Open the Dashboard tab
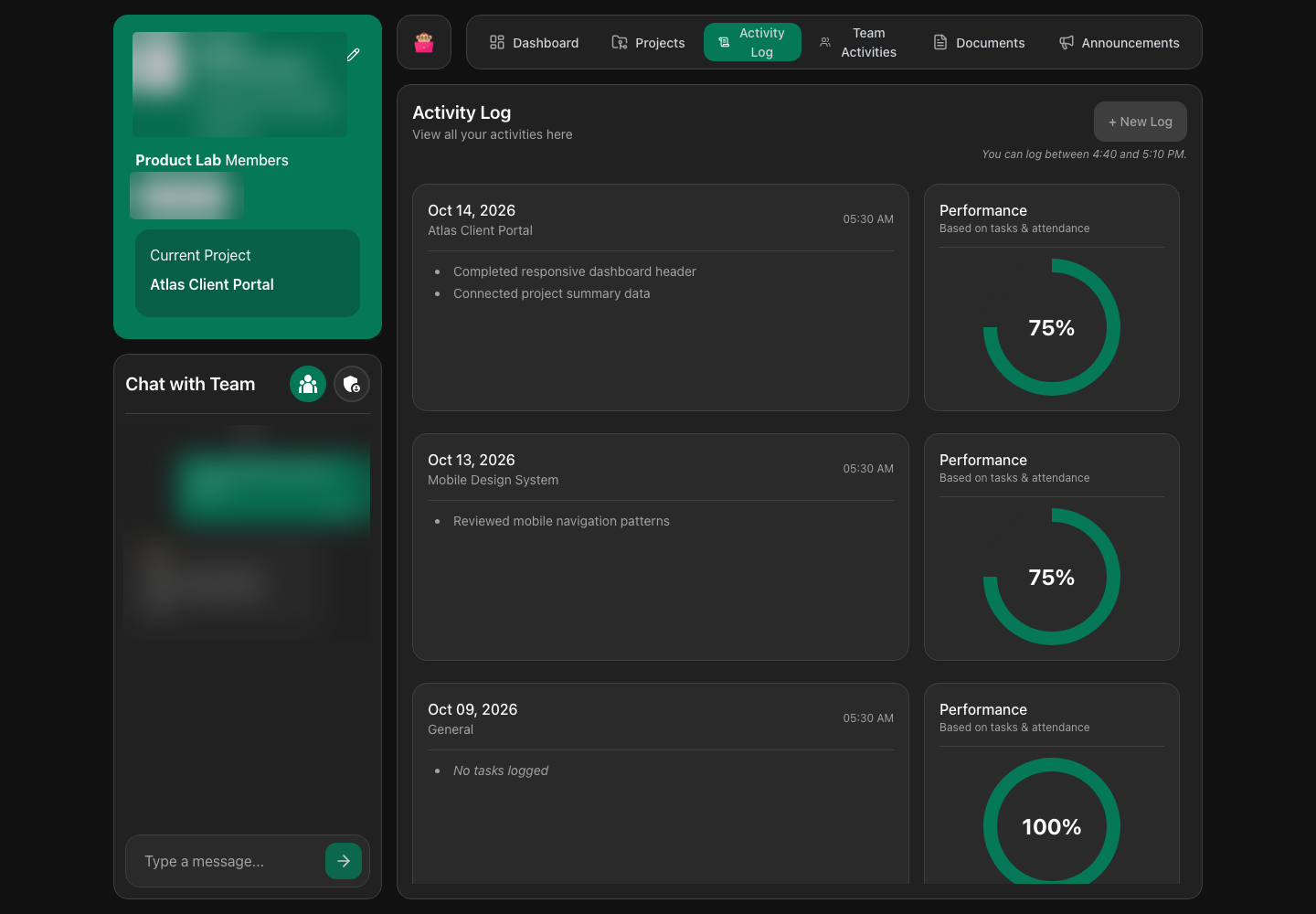1316x914 pixels. pyautogui.click(x=535, y=42)
